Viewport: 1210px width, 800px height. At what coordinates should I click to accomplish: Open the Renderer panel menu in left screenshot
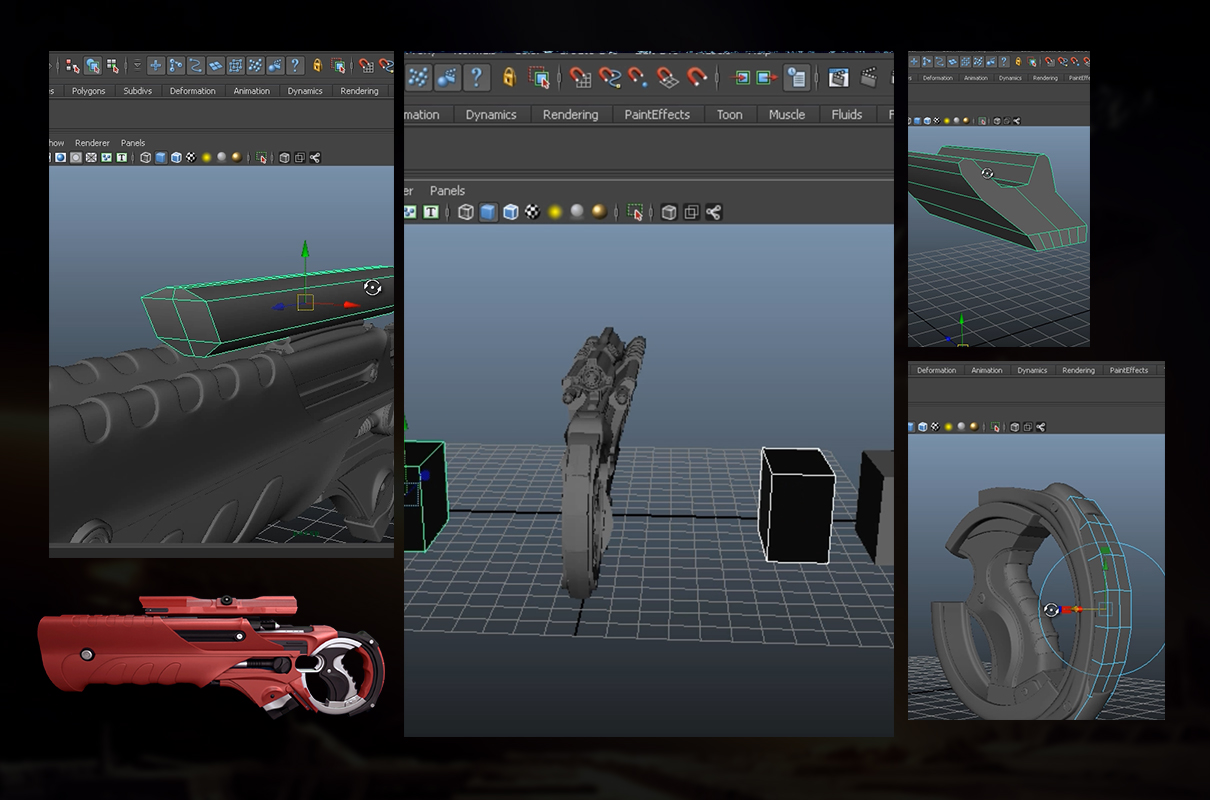(x=93, y=143)
